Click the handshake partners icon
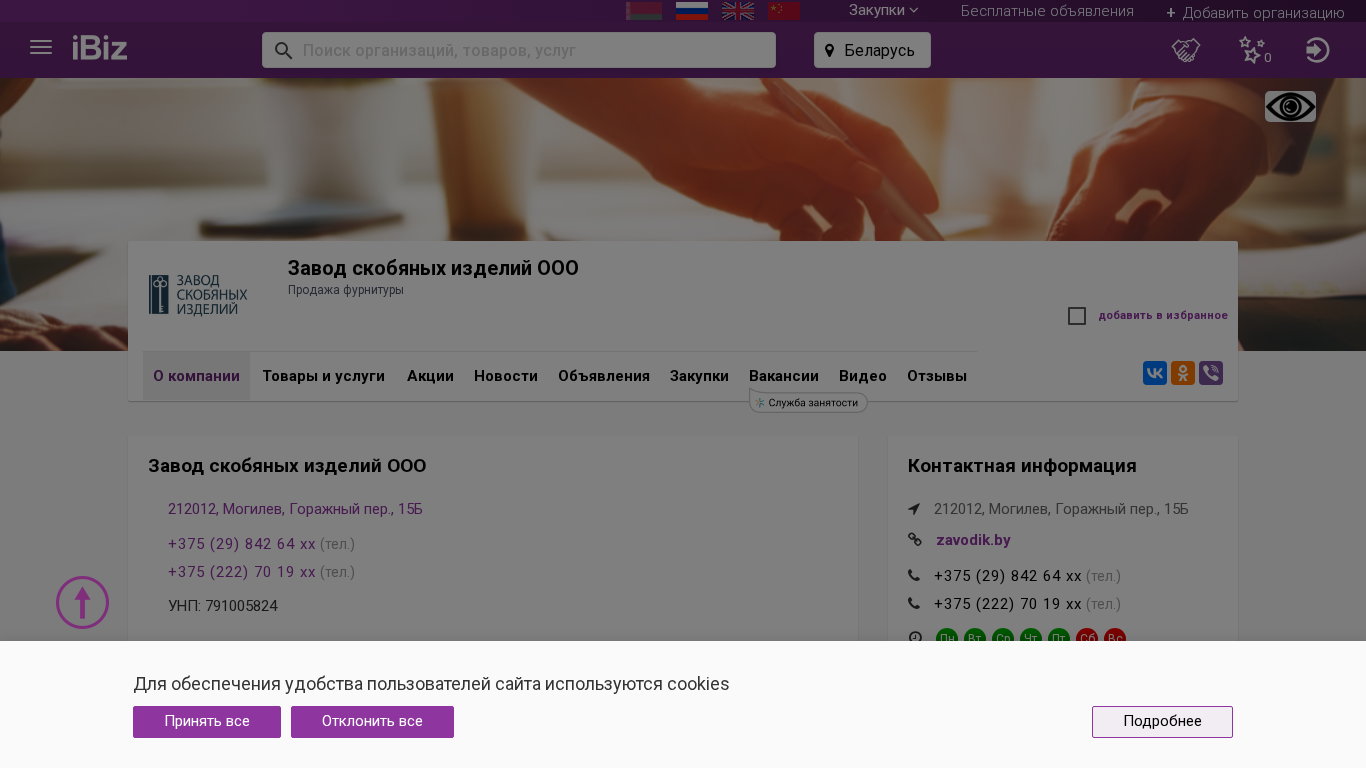 (x=1186, y=50)
